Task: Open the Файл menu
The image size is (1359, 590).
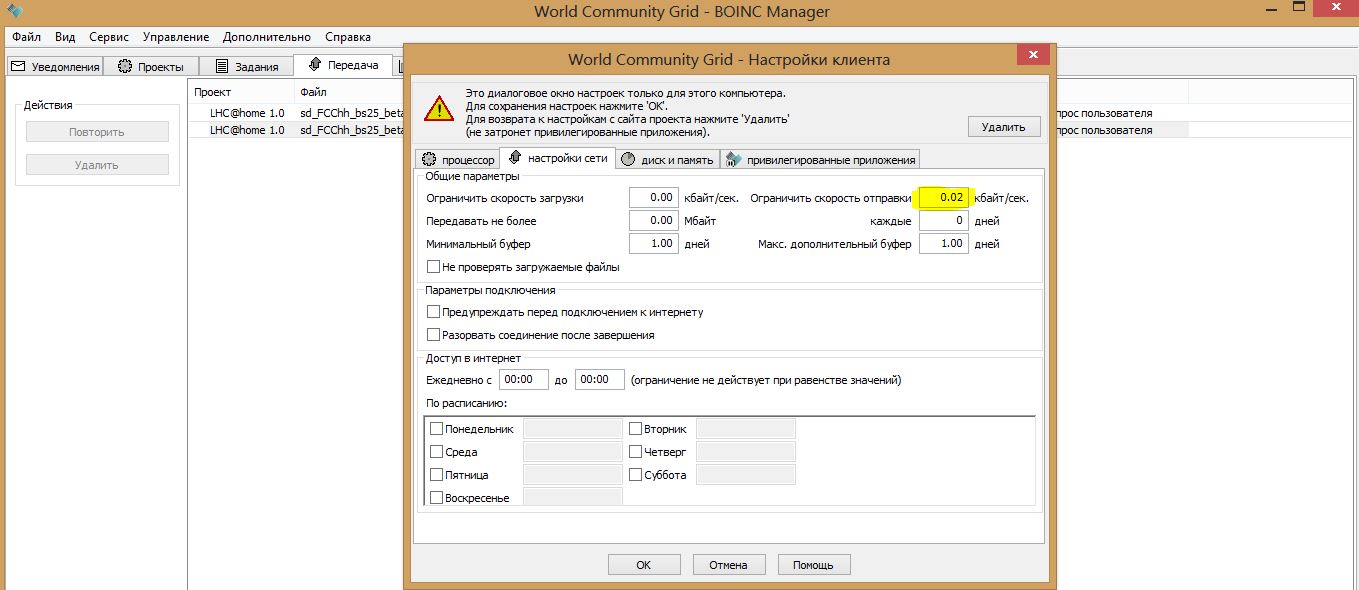Action: 26,37
